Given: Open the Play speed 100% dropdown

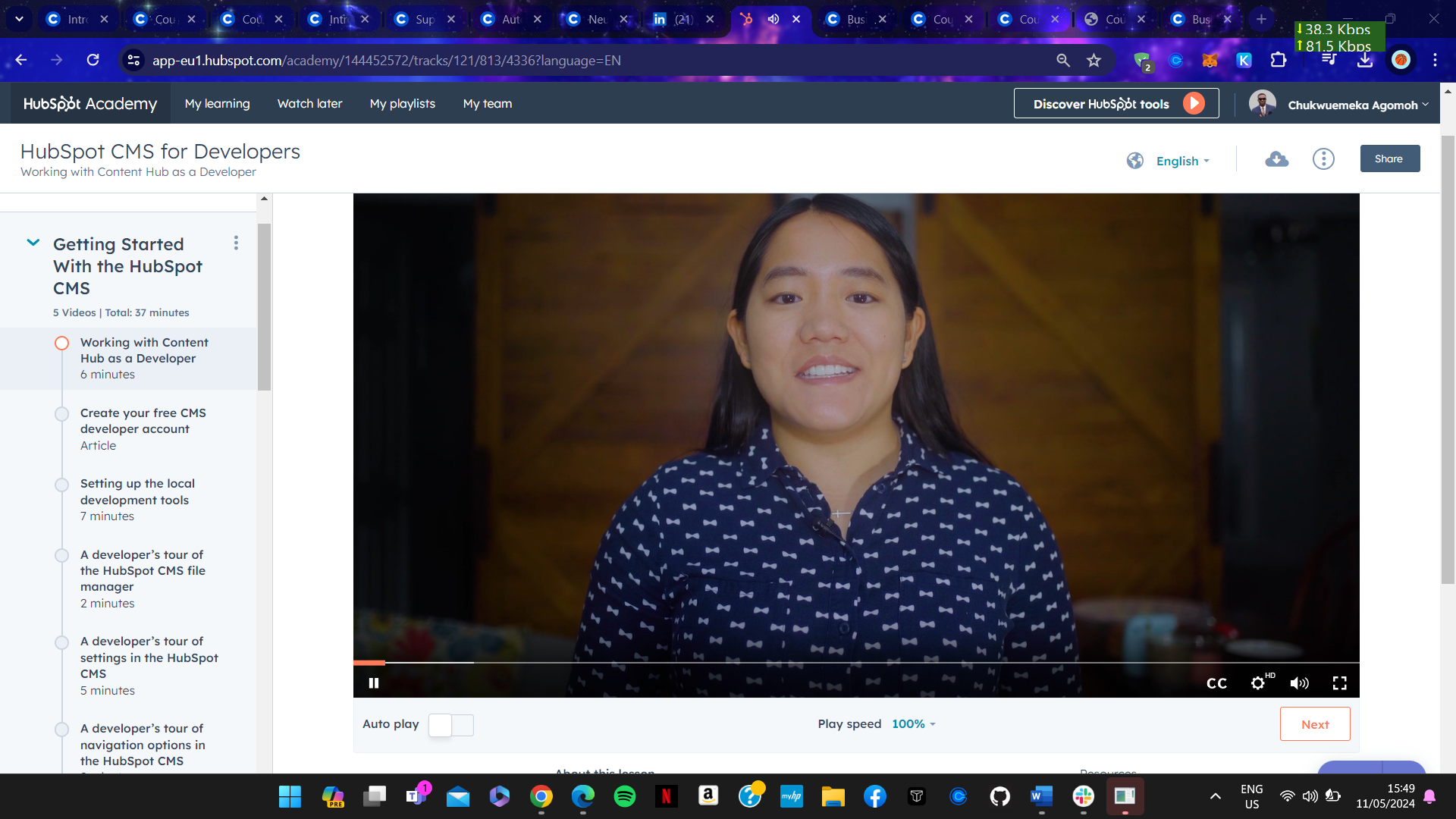Looking at the screenshot, I should click(x=914, y=724).
